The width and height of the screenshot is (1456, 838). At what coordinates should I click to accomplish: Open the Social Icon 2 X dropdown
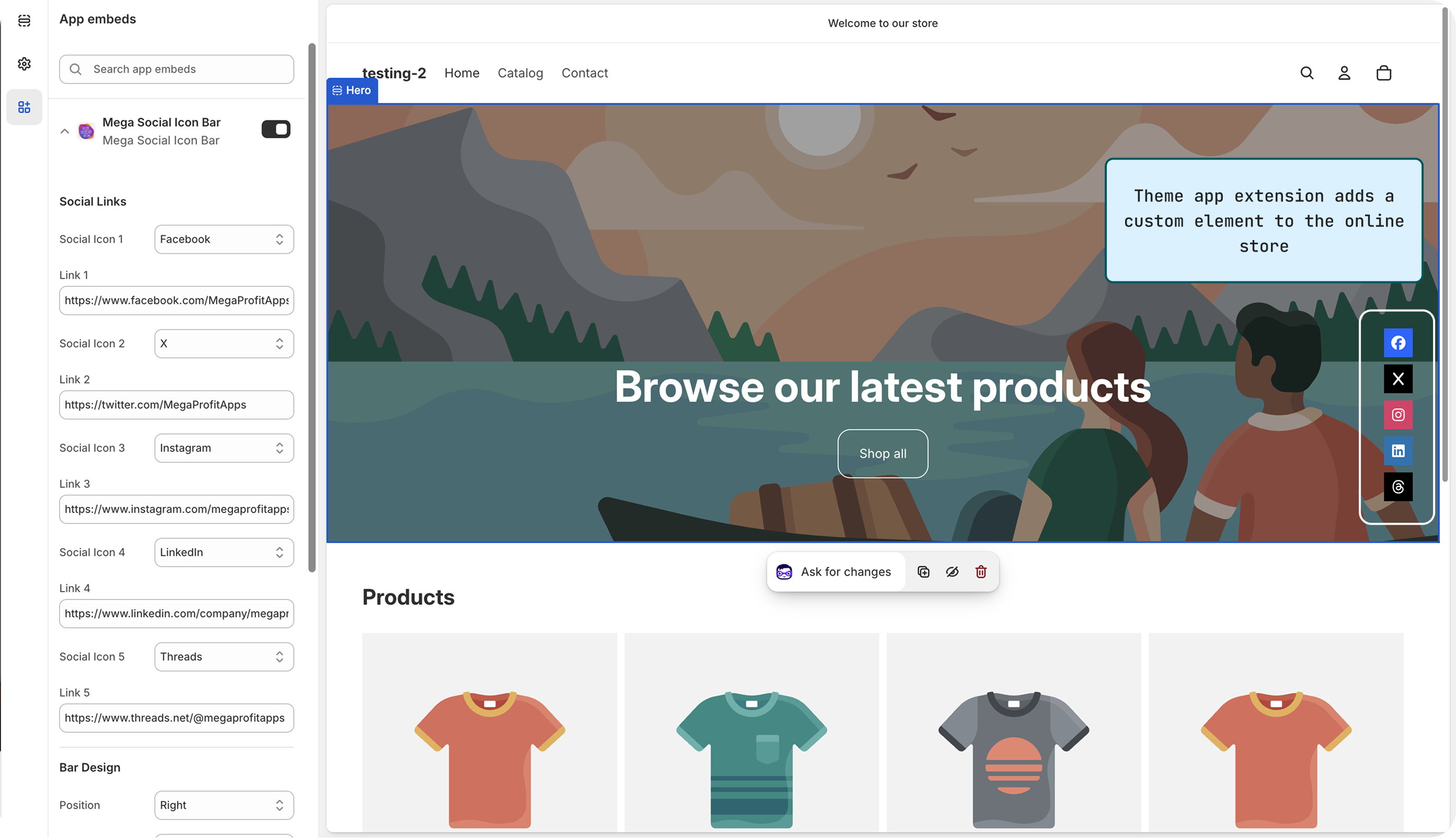[x=224, y=344]
